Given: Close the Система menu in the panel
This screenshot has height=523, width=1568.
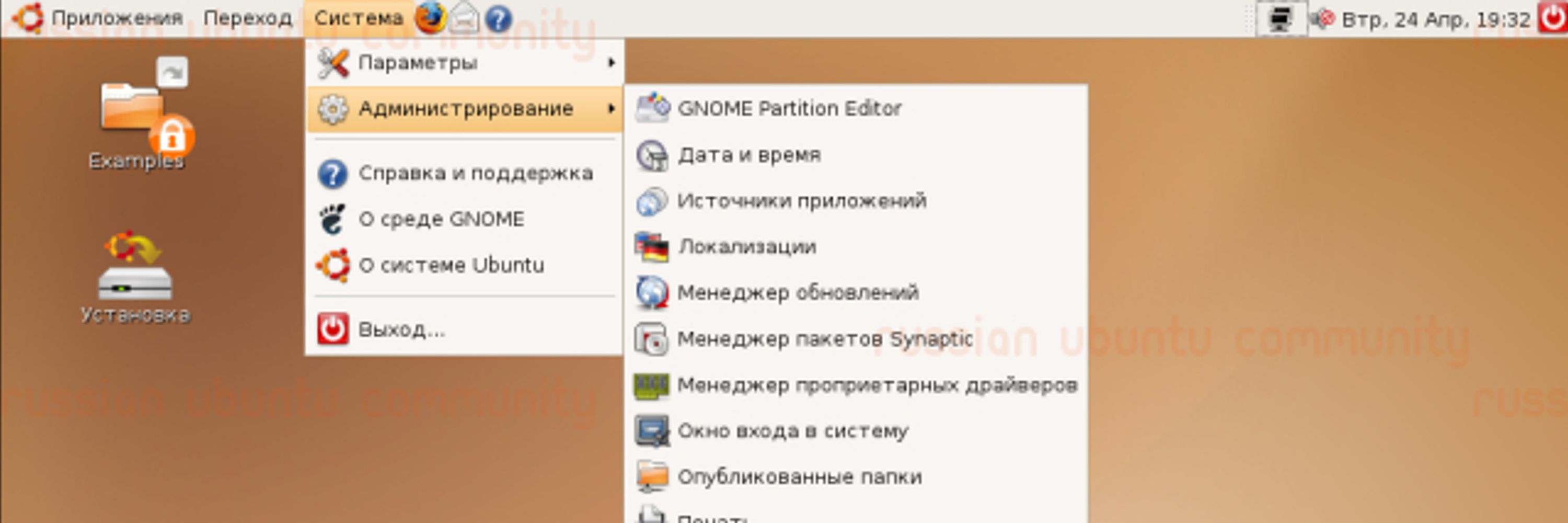Looking at the screenshot, I should [359, 18].
